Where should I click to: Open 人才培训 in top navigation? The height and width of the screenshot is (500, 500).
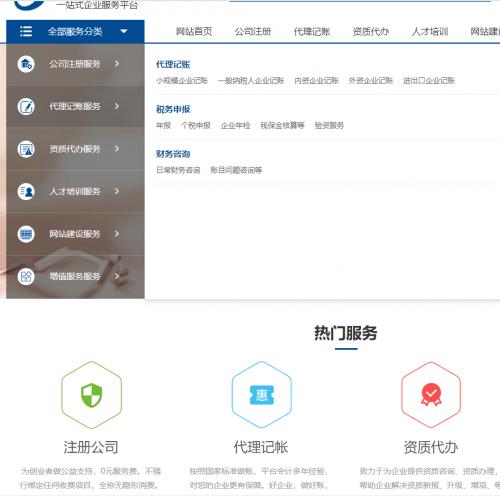430,32
